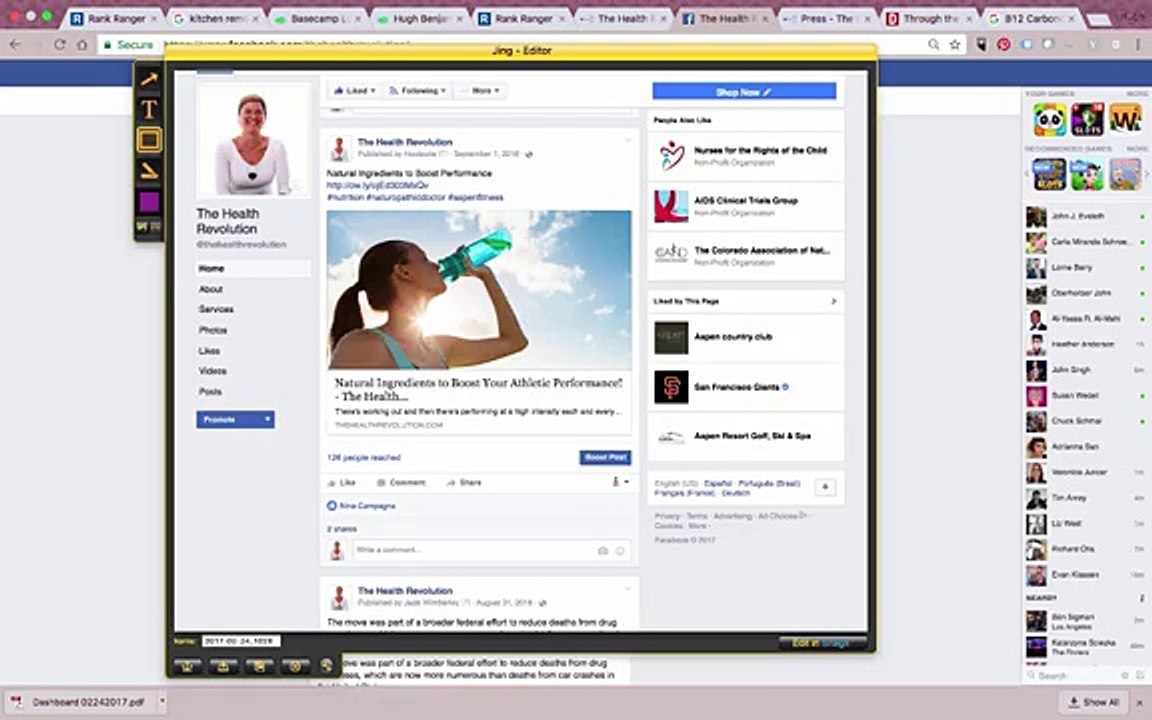Bookmark page with star icon

click(955, 45)
